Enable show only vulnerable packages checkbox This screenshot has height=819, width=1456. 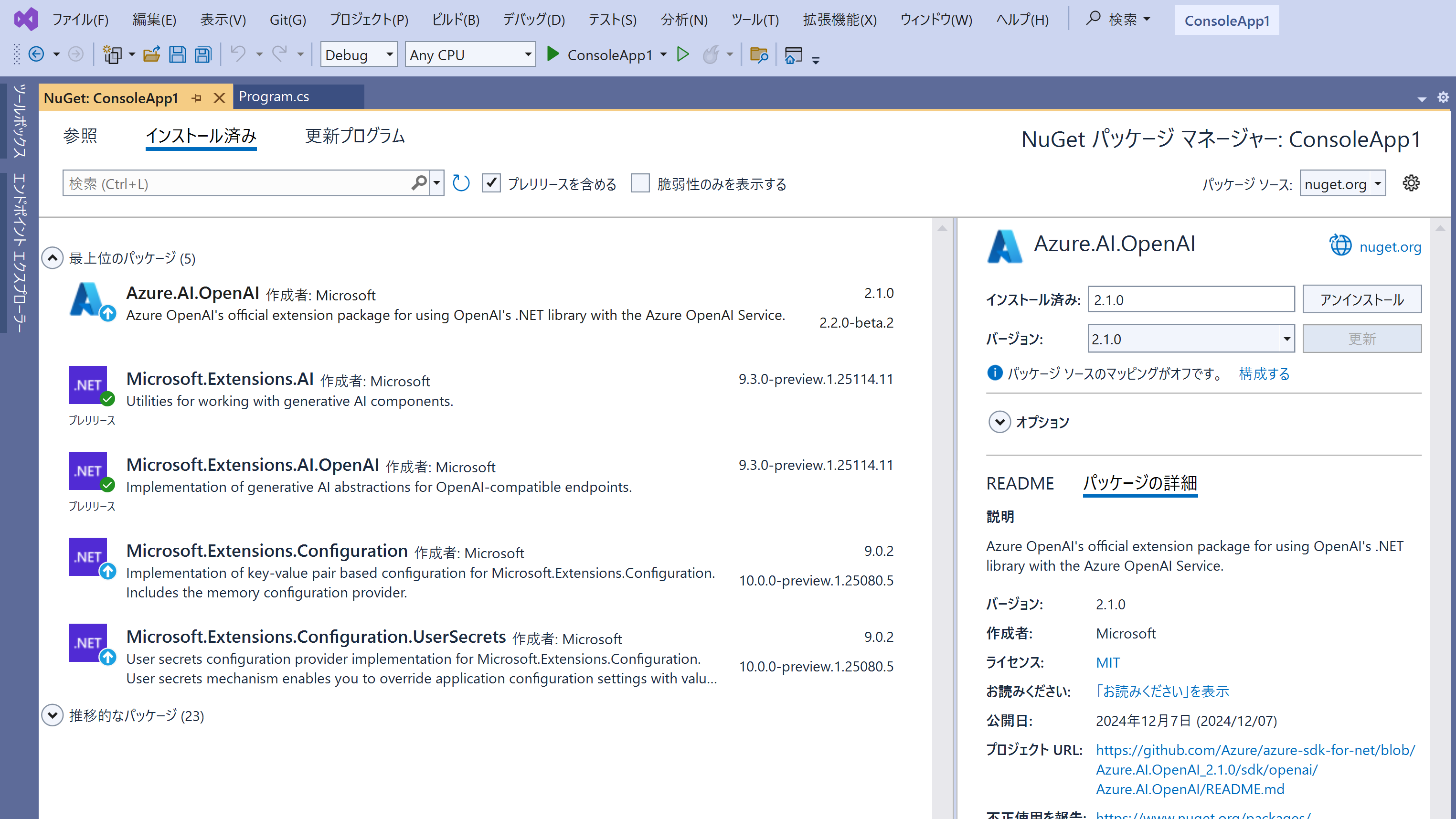(640, 183)
